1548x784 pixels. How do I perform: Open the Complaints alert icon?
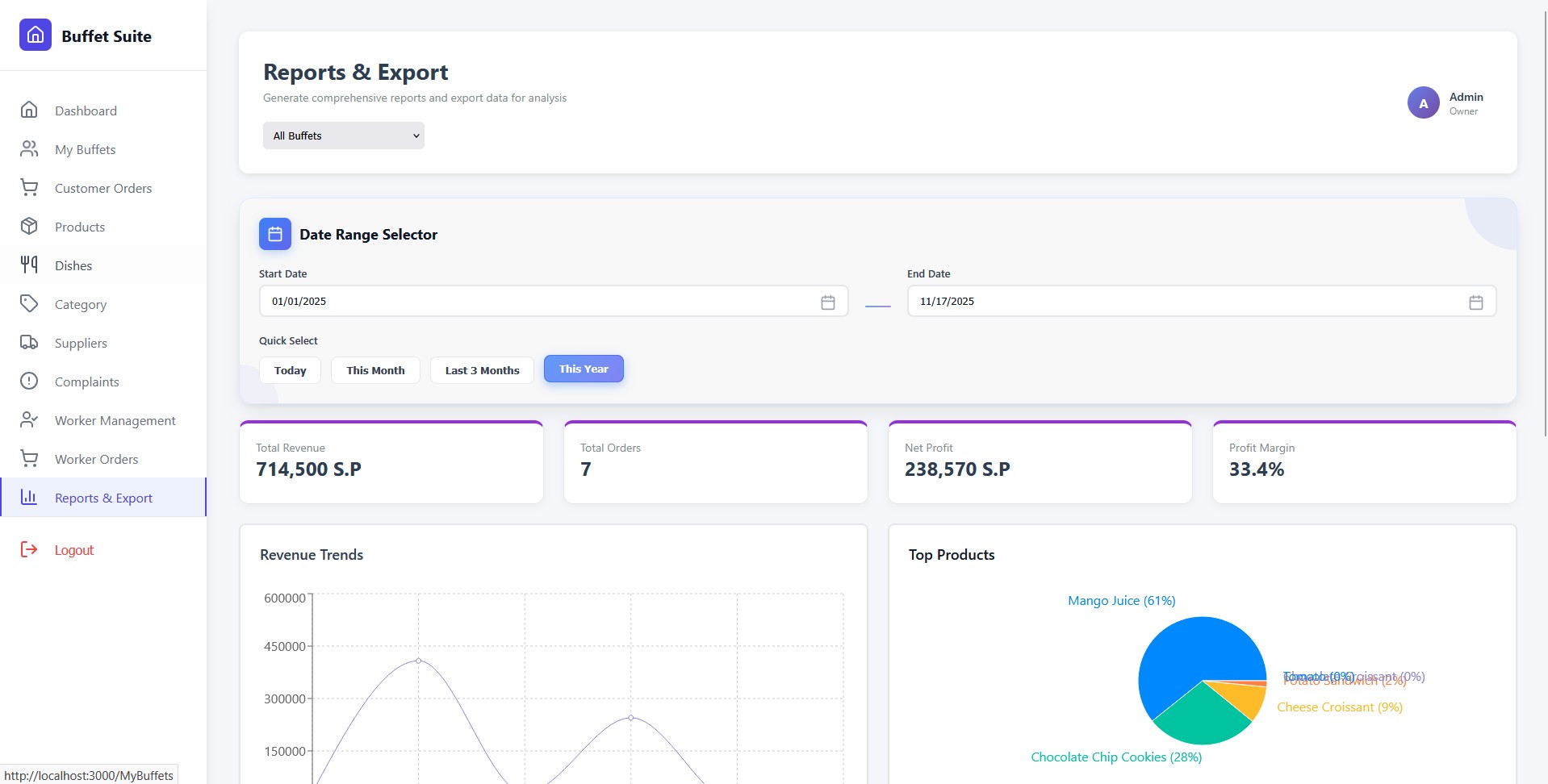click(x=29, y=382)
